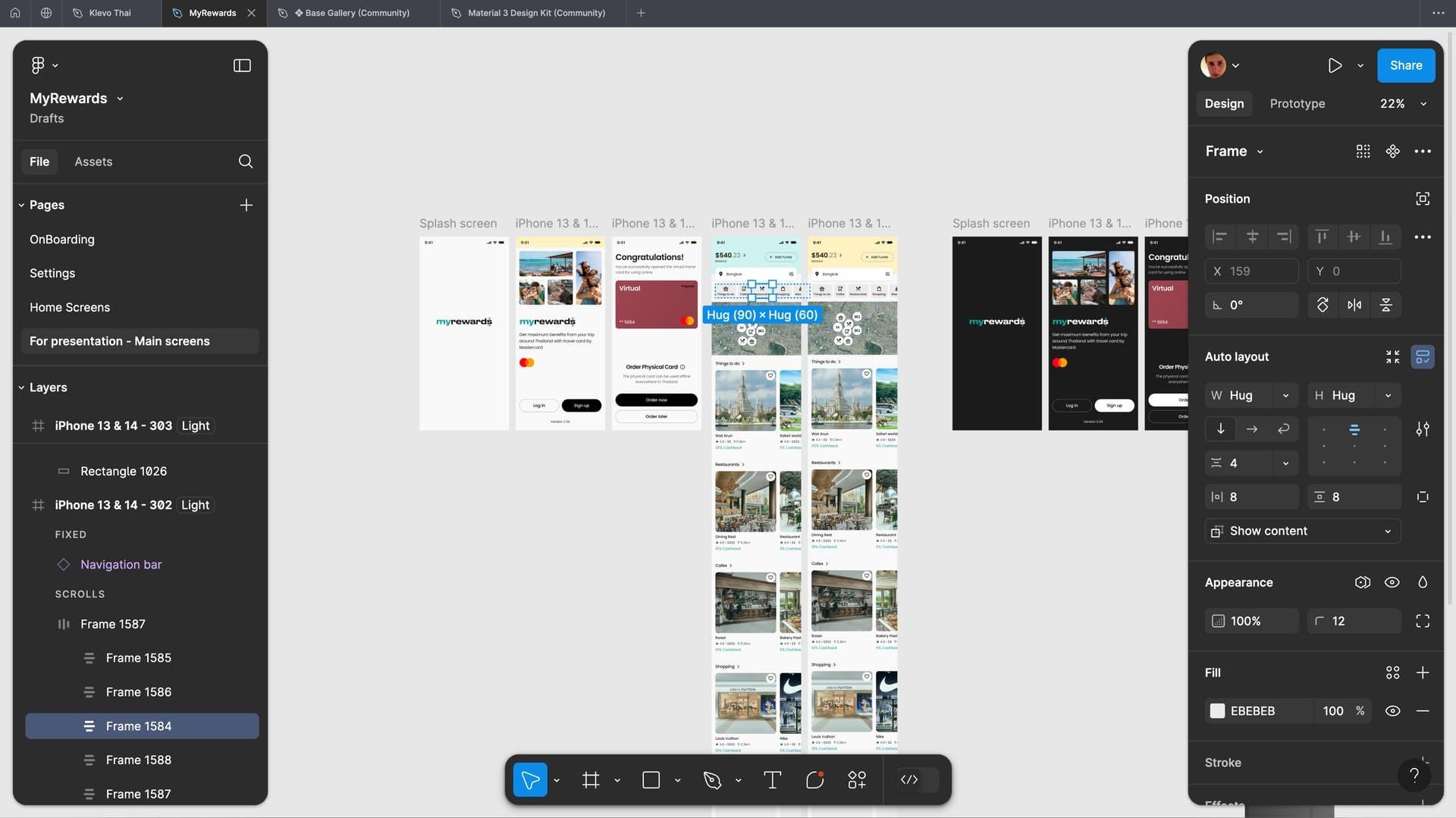Select the Frame tool in the bottom toolbar
The image size is (1456, 818).
click(x=590, y=779)
